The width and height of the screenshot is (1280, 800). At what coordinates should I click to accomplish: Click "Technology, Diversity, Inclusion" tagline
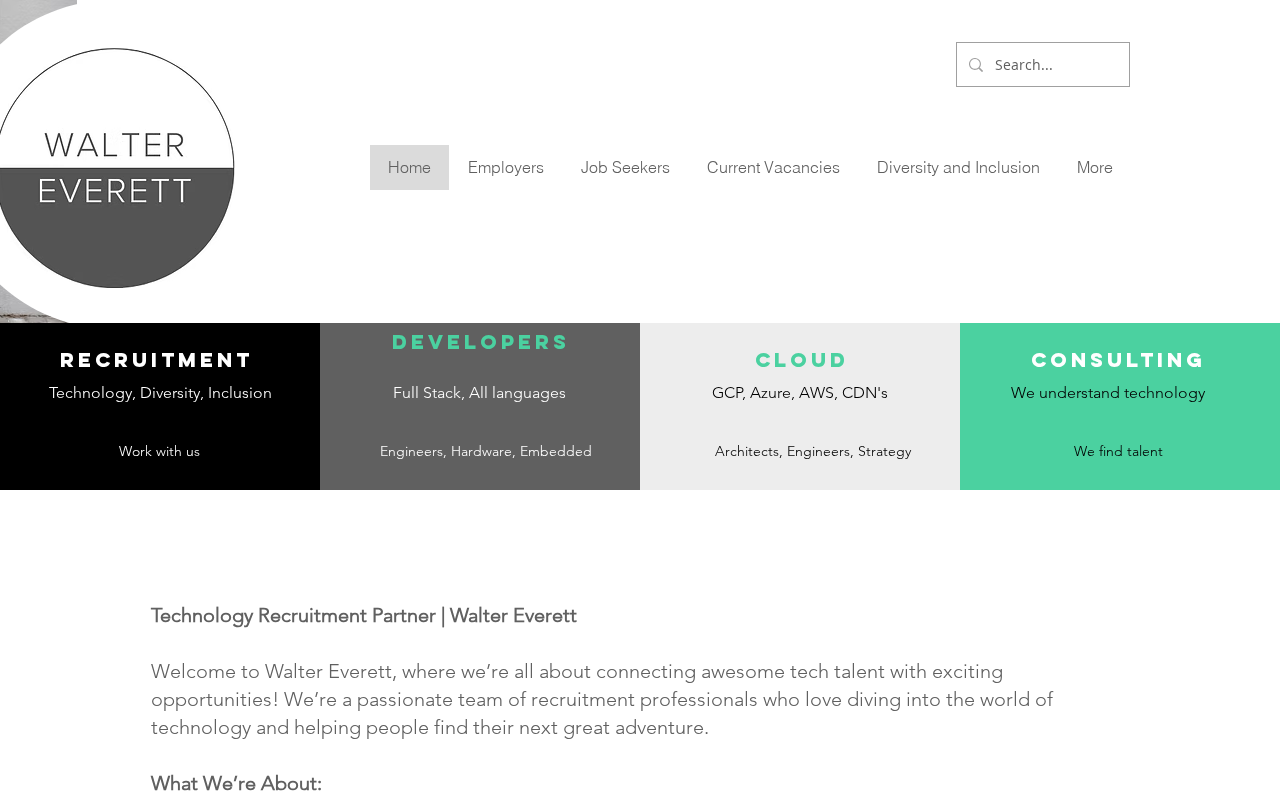point(160,393)
